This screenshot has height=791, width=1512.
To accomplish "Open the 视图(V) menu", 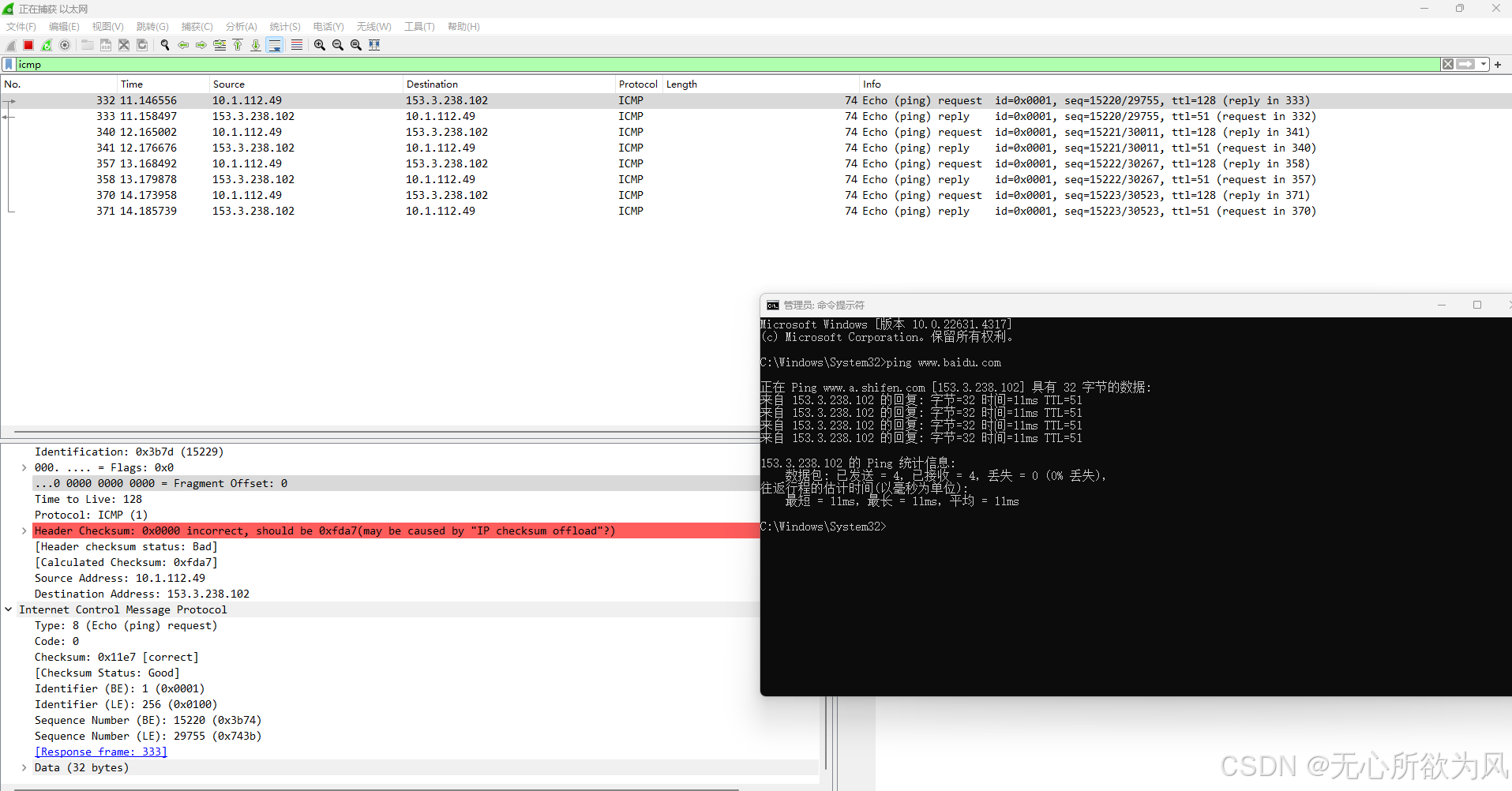I will (x=108, y=27).
